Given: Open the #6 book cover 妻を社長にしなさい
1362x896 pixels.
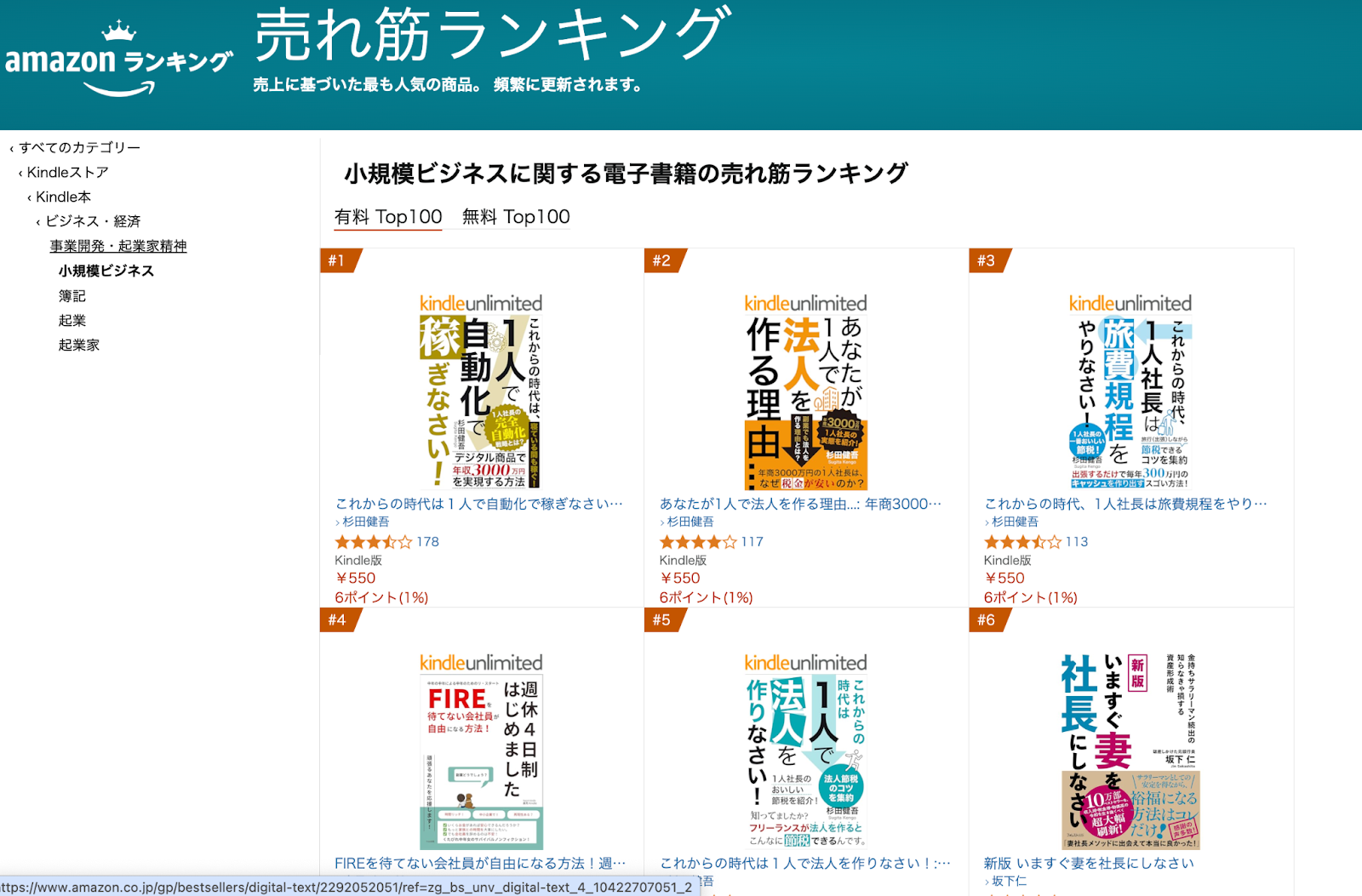Looking at the screenshot, I should click(x=1130, y=751).
